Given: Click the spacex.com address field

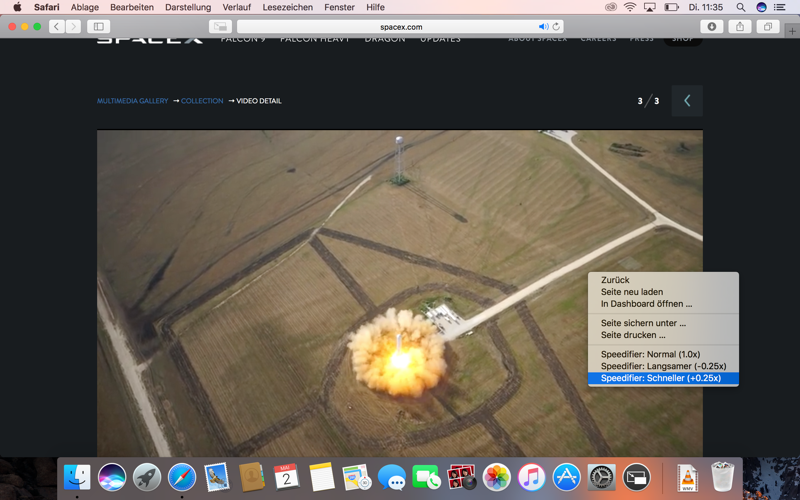Looking at the screenshot, I should coord(401,27).
